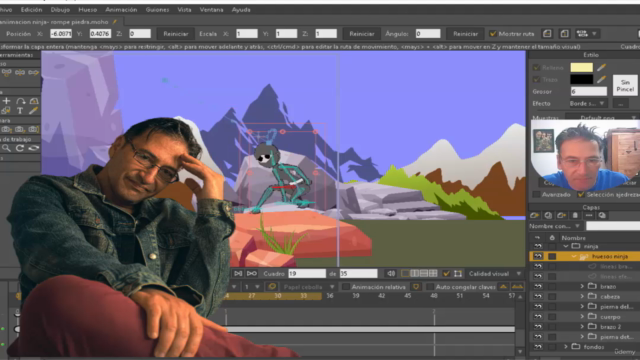Toggle the Relleno fill checkbox
Image resolution: width=640 pixels, height=360 pixels.
click(x=536, y=67)
